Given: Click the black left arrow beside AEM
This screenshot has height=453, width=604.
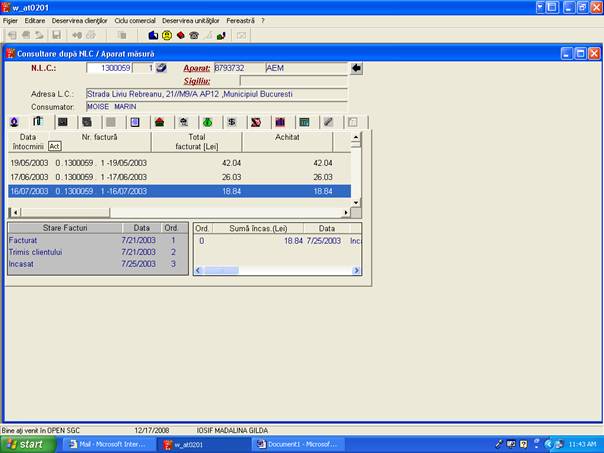Looking at the screenshot, I should pyautogui.click(x=356, y=68).
